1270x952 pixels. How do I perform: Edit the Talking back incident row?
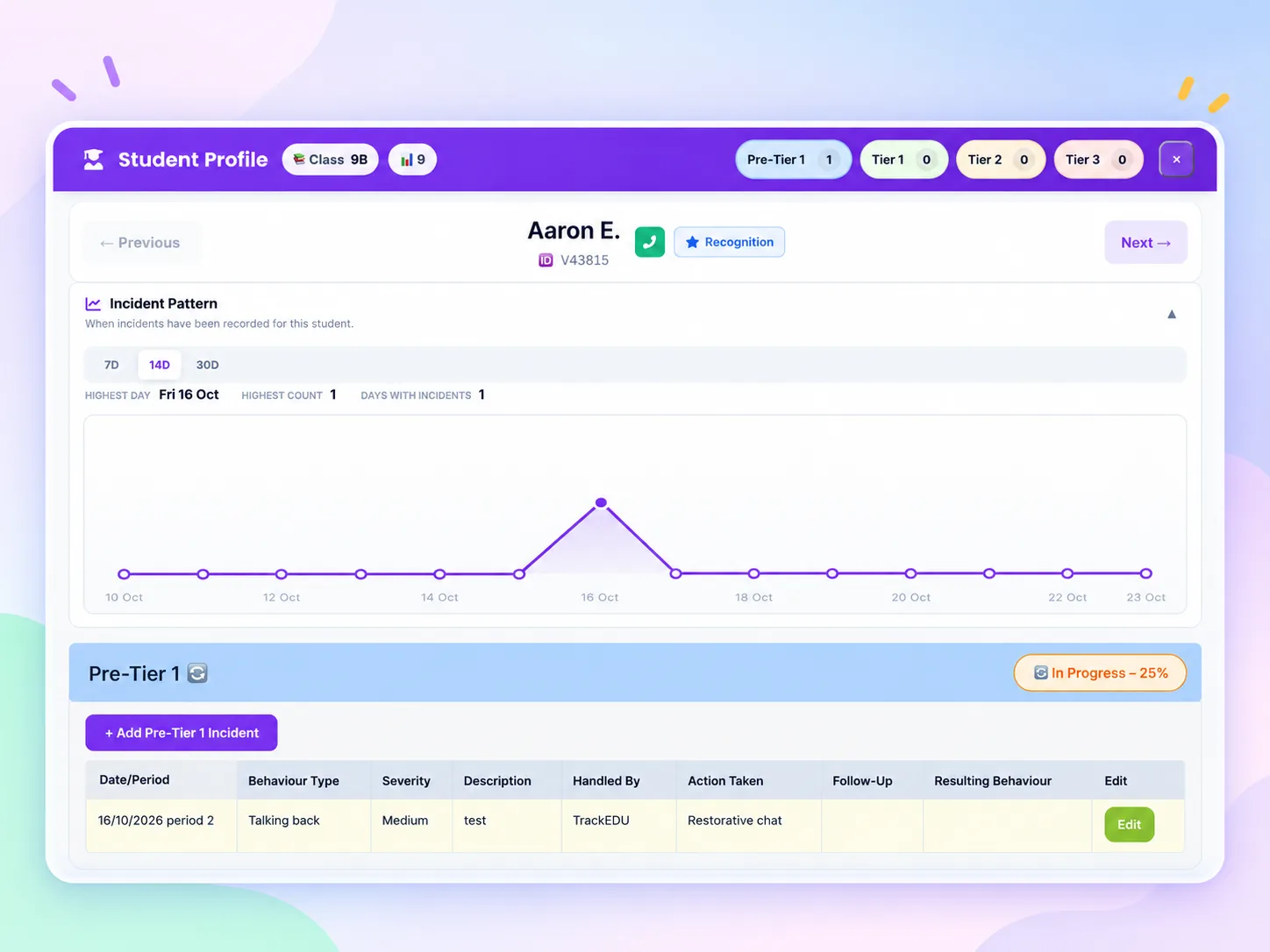click(1129, 825)
